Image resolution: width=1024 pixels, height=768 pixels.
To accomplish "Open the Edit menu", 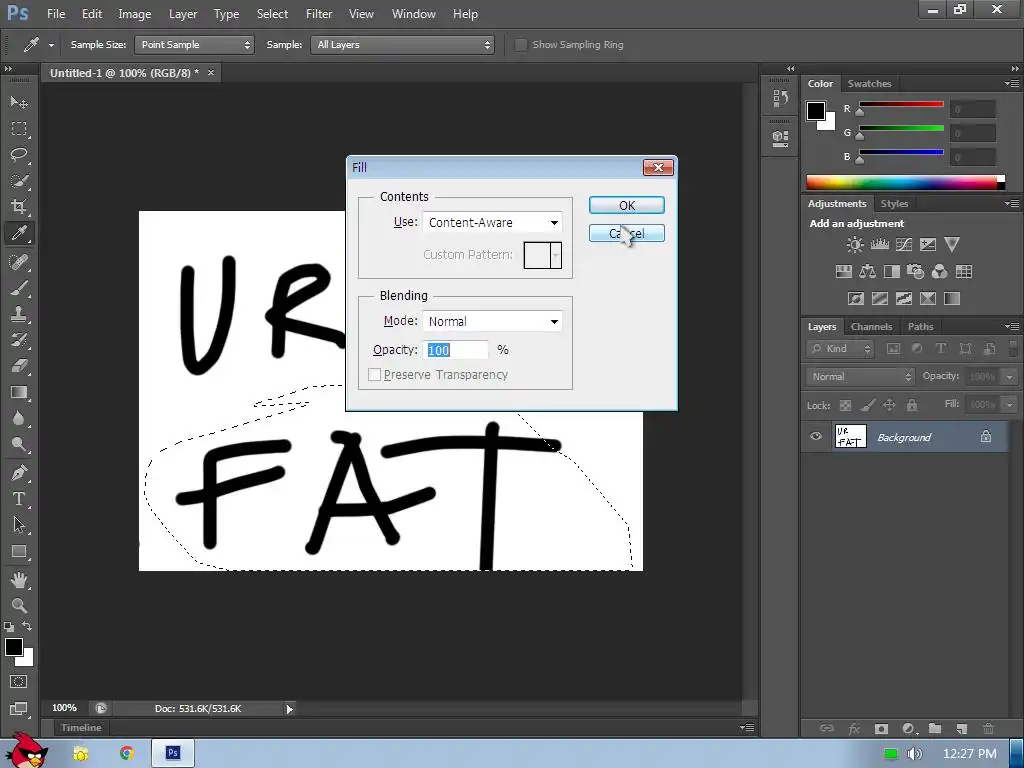I will (x=91, y=14).
